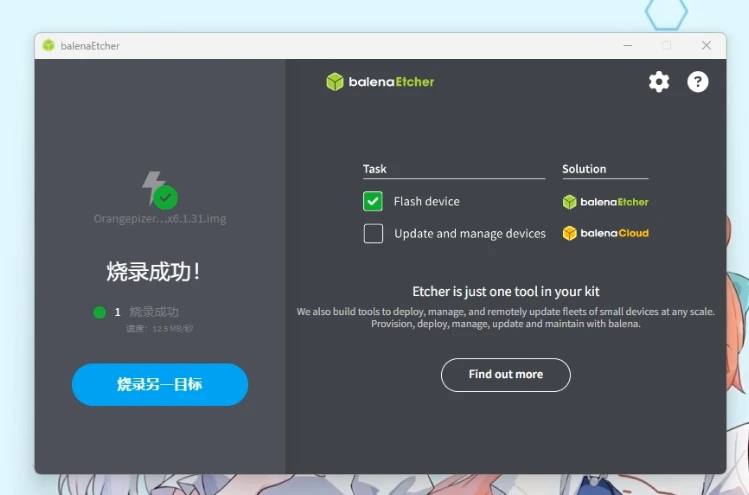Click the Flash device label
749x495 pixels.
click(x=427, y=202)
